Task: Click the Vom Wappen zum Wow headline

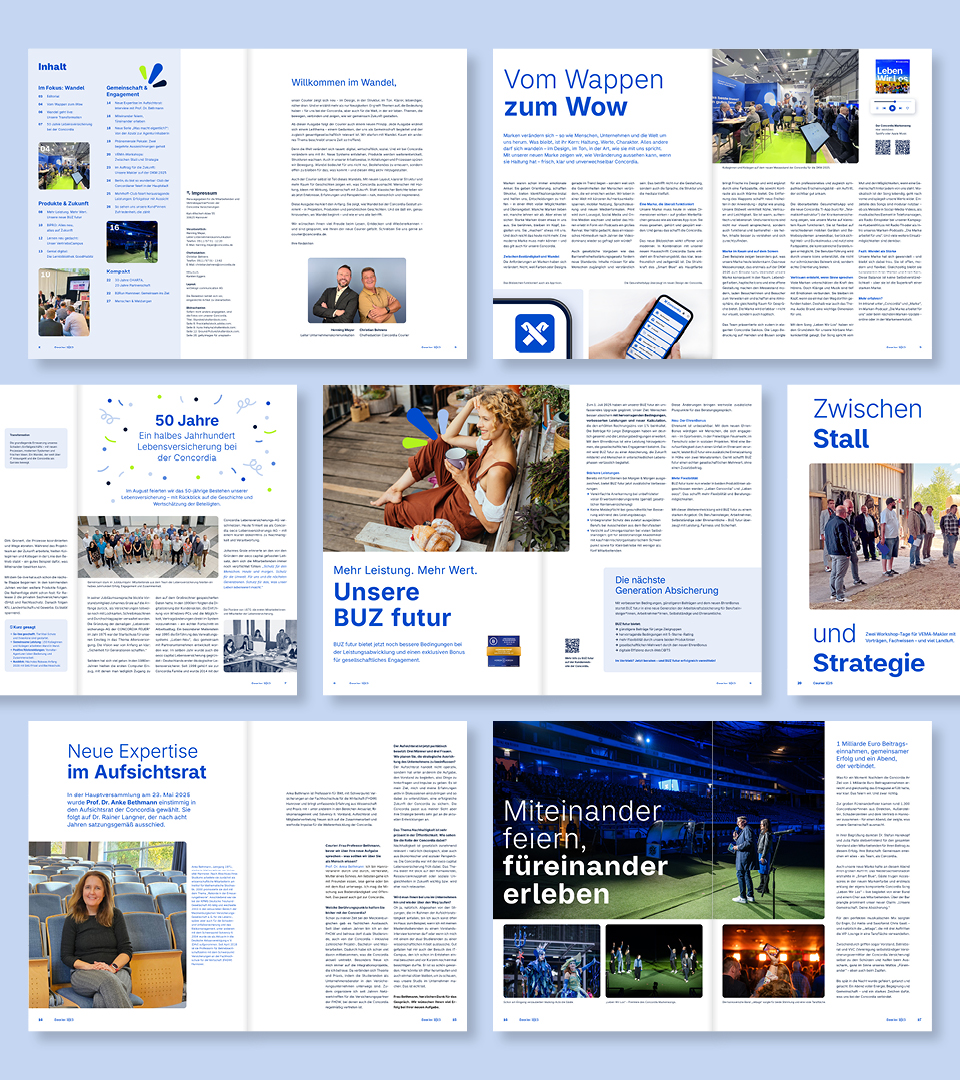Action: pyautogui.click(x=565, y=94)
